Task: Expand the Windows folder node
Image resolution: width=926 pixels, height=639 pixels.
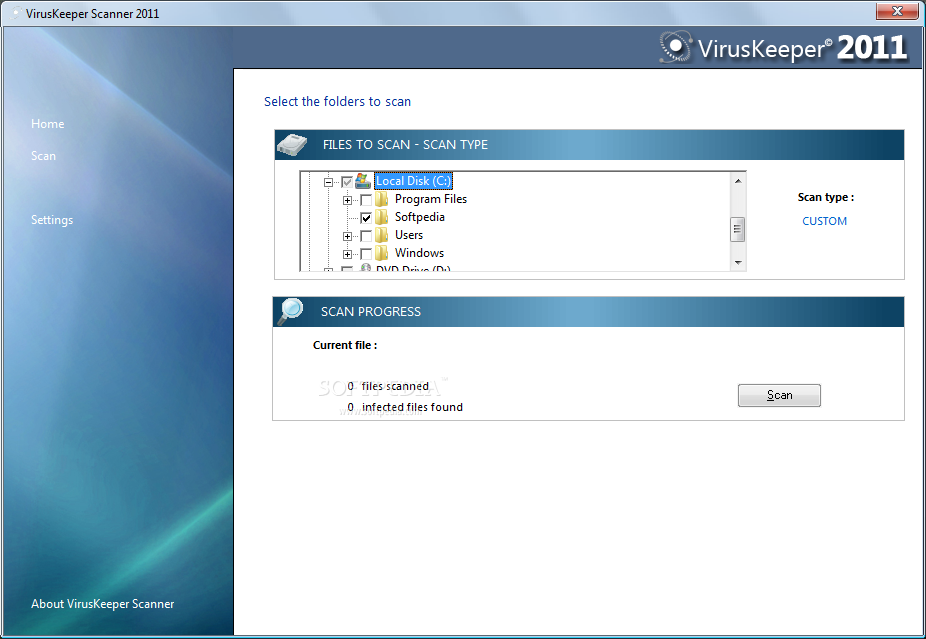Action: pyautogui.click(x=347, y=254)
